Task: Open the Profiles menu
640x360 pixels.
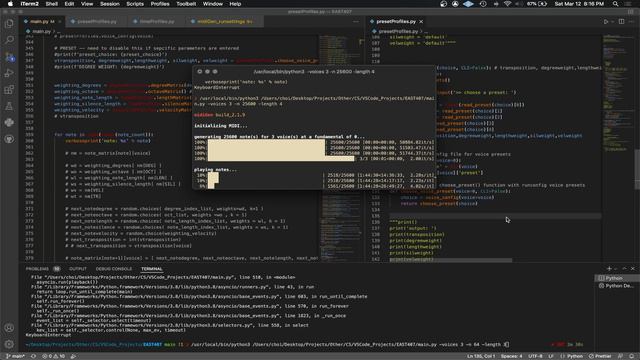Action: pos(160,4)
